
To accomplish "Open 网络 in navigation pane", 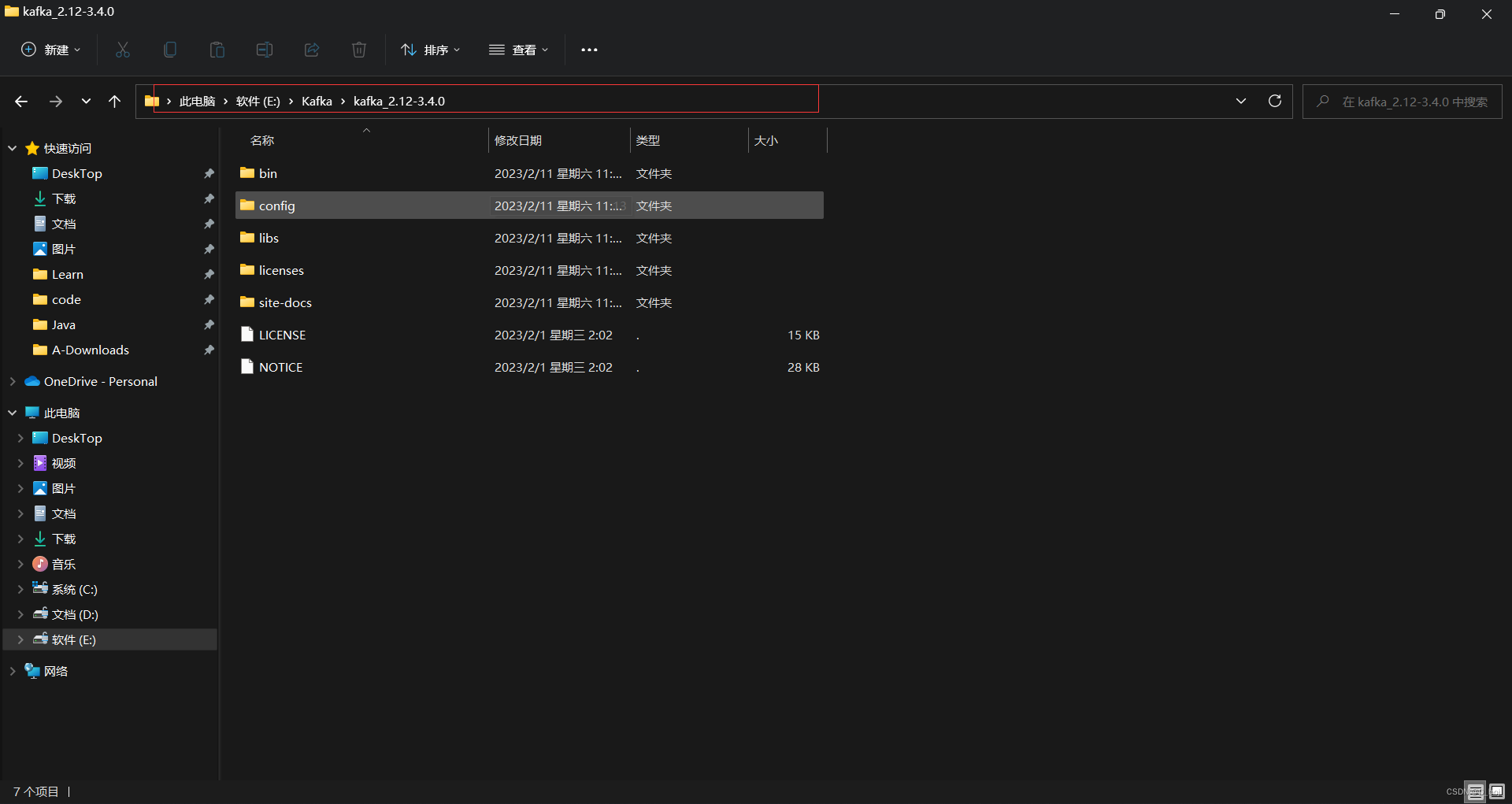I will pyautogui.click(x=55, y=671).
